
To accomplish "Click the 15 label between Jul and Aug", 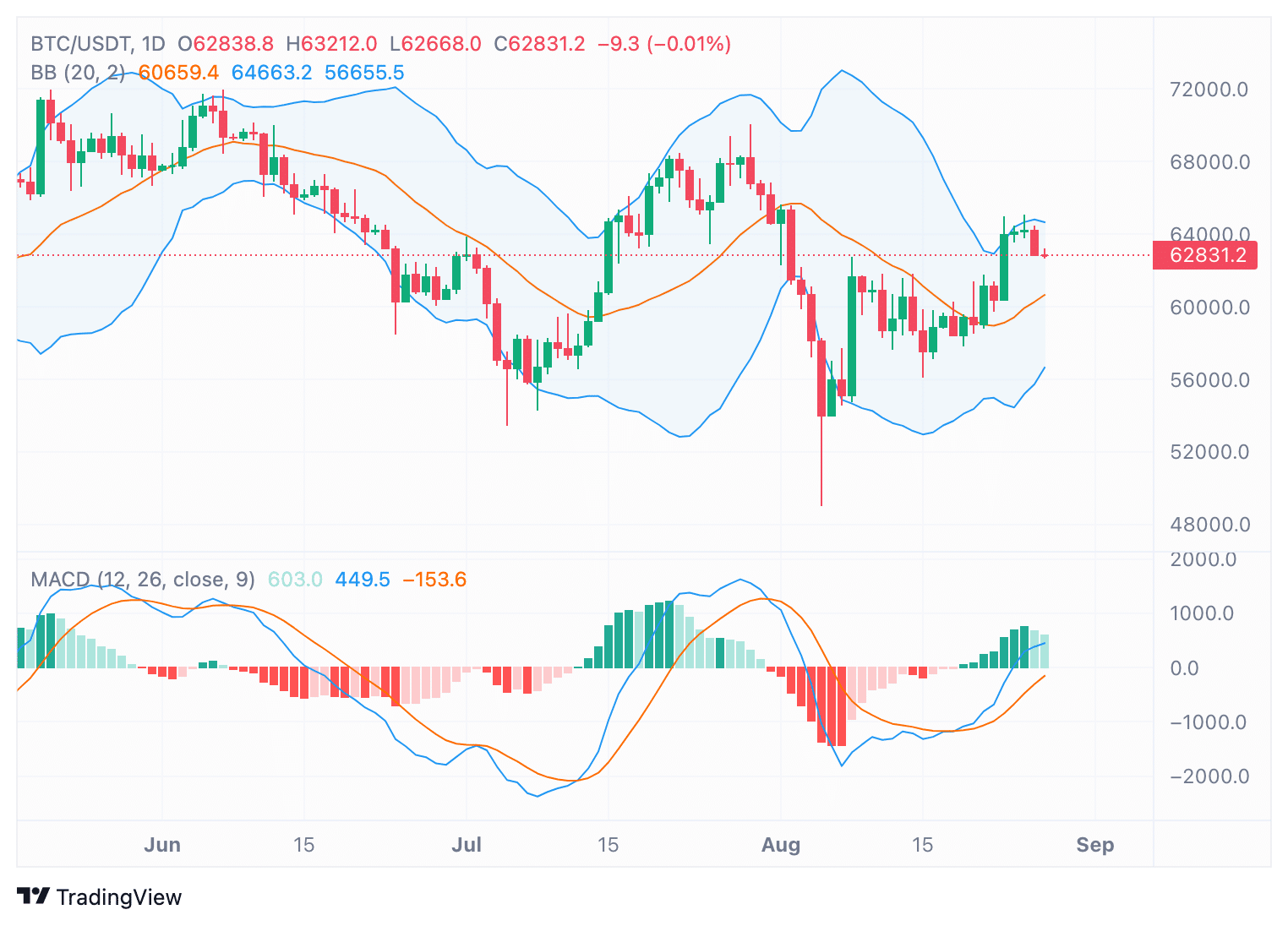I will pos(608,845).
